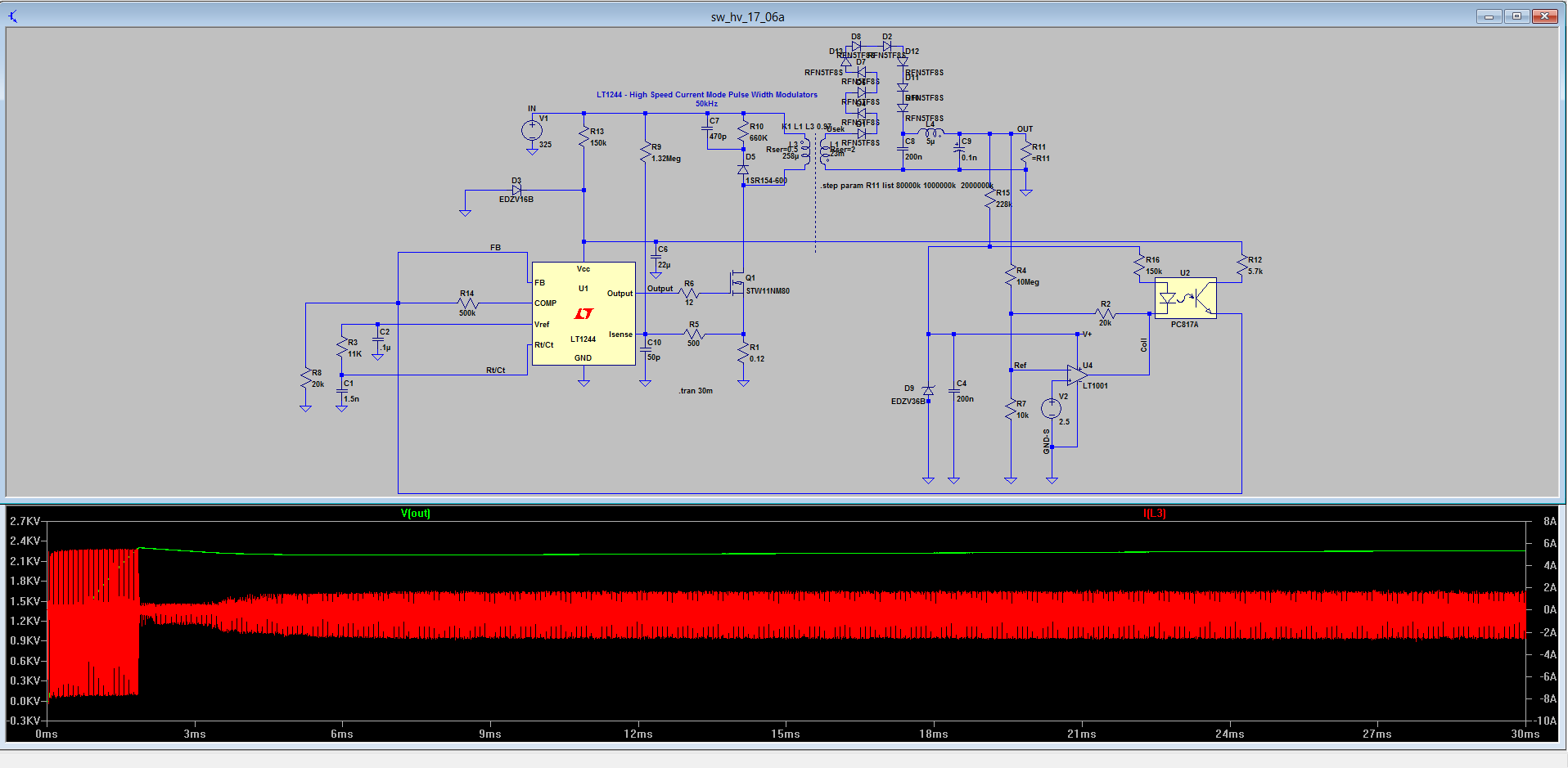Viewport: 1568px width, 768px height.
Task: Click the D9 zener diode symbol
Action: tap(928, 391)
